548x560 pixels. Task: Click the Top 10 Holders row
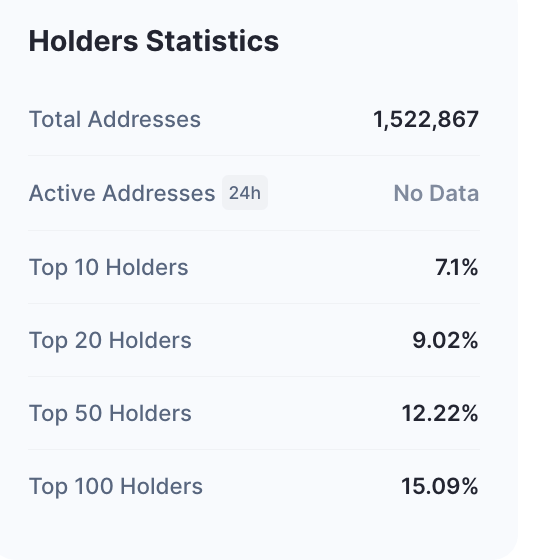click(x=254, y=267)
